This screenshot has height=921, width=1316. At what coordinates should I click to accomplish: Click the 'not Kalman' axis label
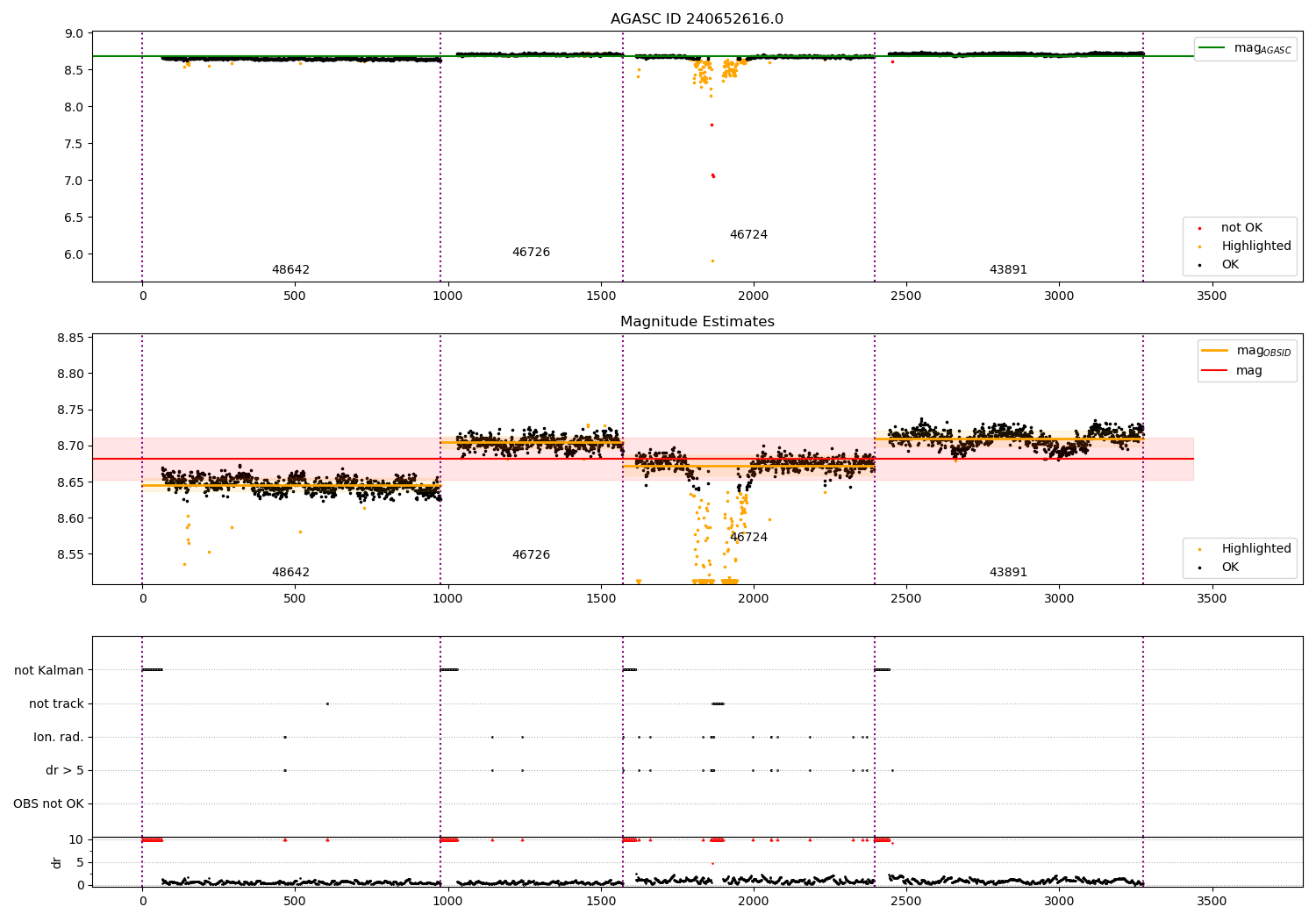49,671
